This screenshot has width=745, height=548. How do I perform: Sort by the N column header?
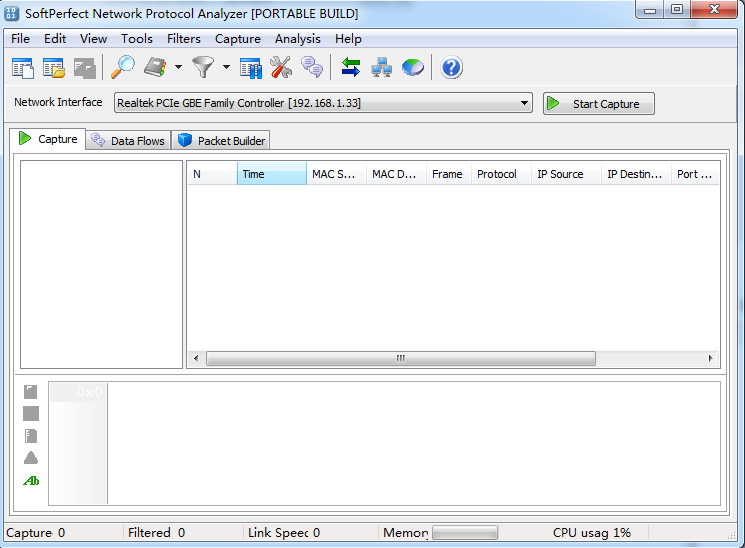click(x=212, y=174)
